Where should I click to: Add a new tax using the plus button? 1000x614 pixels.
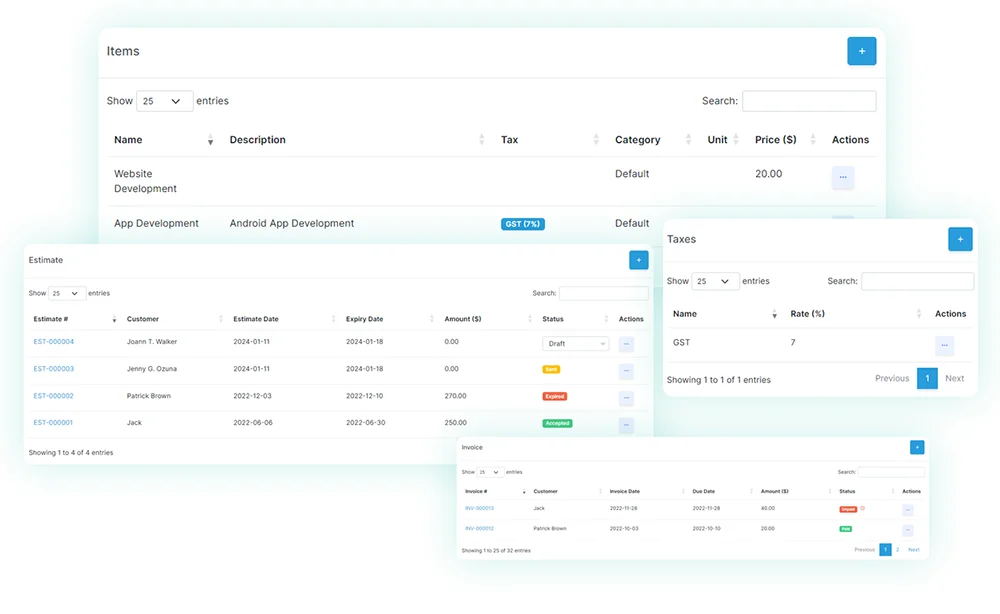(x=959, y=239)
